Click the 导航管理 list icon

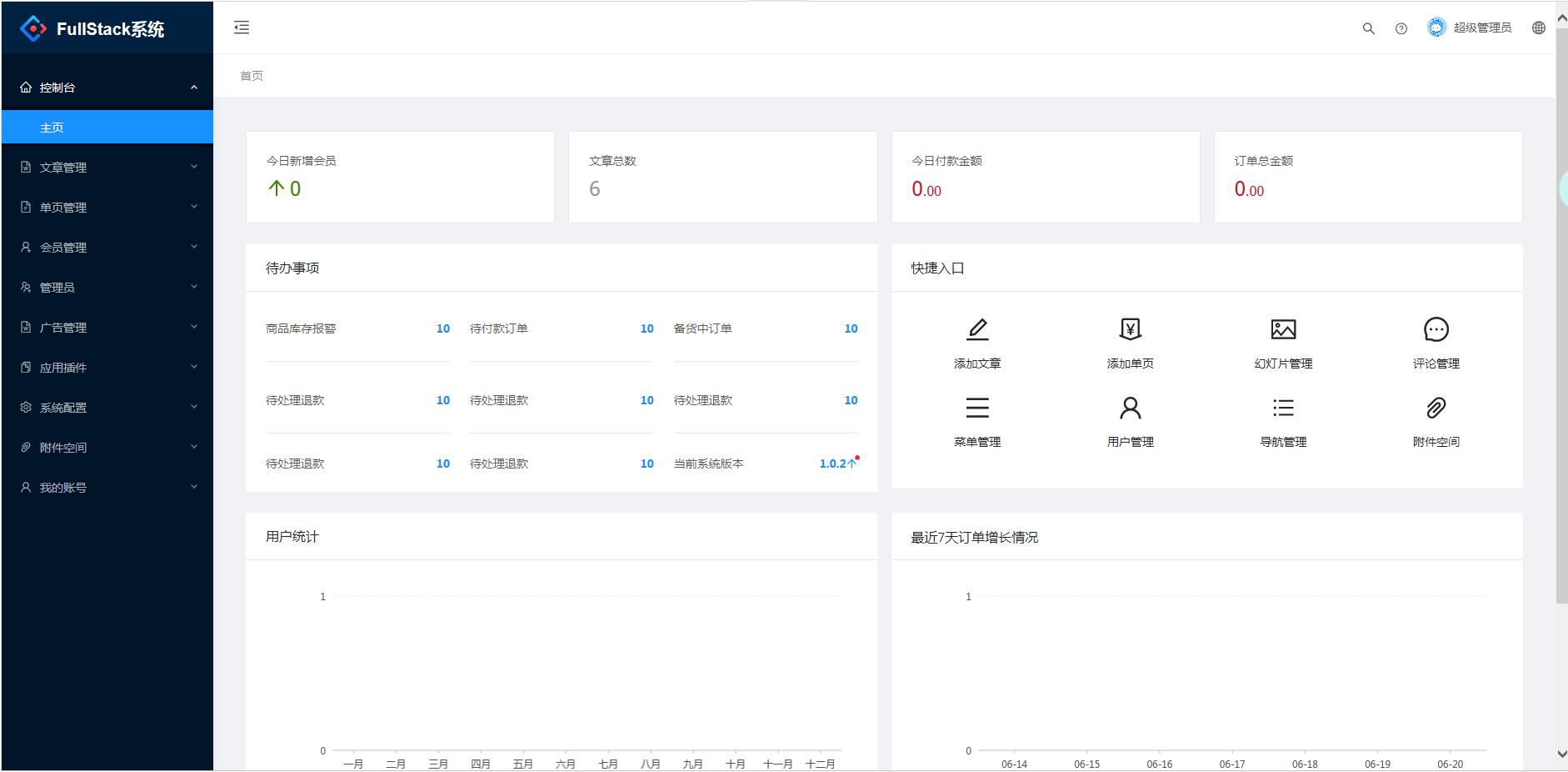1283,408
